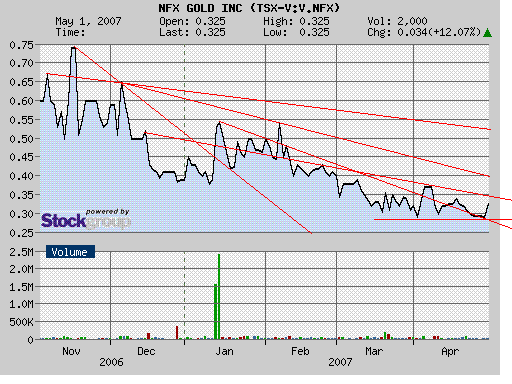Image resolution: width=512 pixels, height=384 pixels.
Task: Click the second-tallest green January volume bar
Action: (x=215, y=312)
